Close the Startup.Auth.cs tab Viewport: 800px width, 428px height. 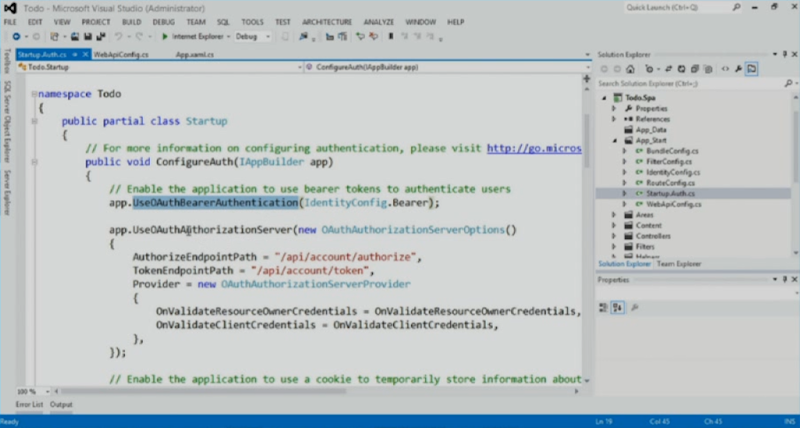85,55
